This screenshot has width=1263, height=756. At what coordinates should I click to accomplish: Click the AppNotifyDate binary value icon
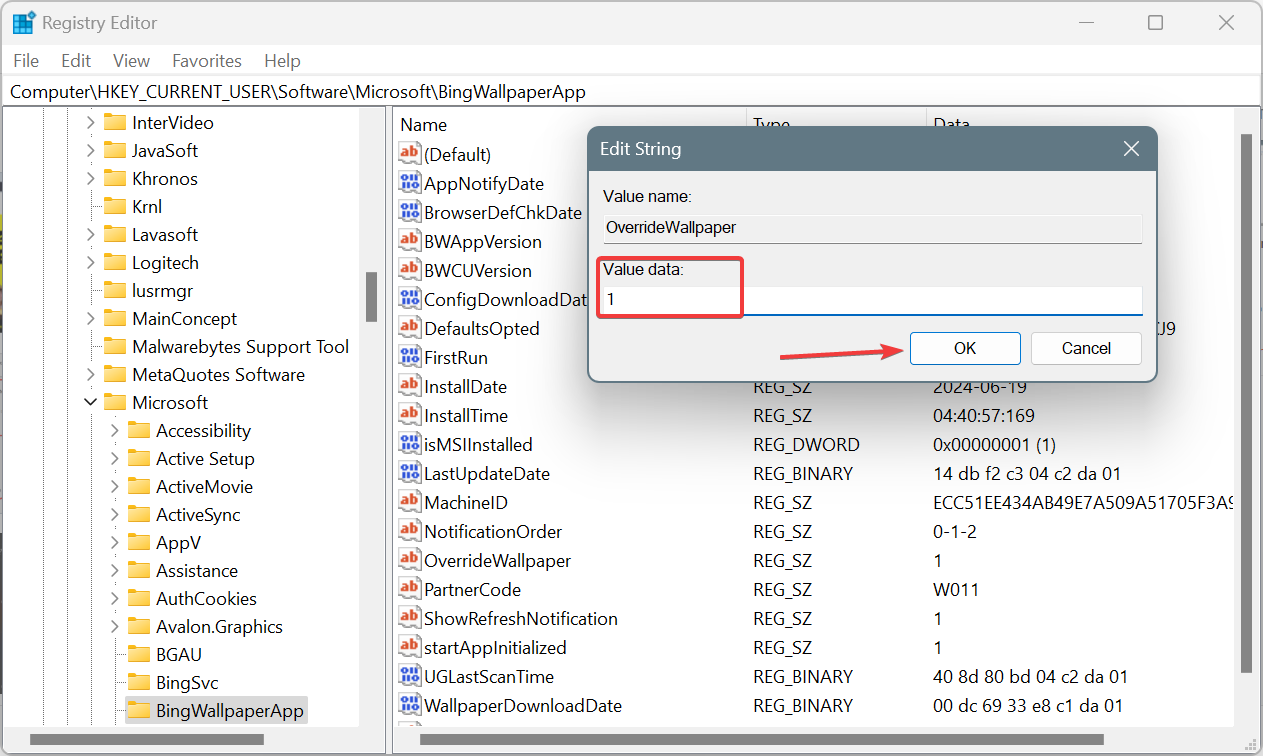(x=409, y=183)
